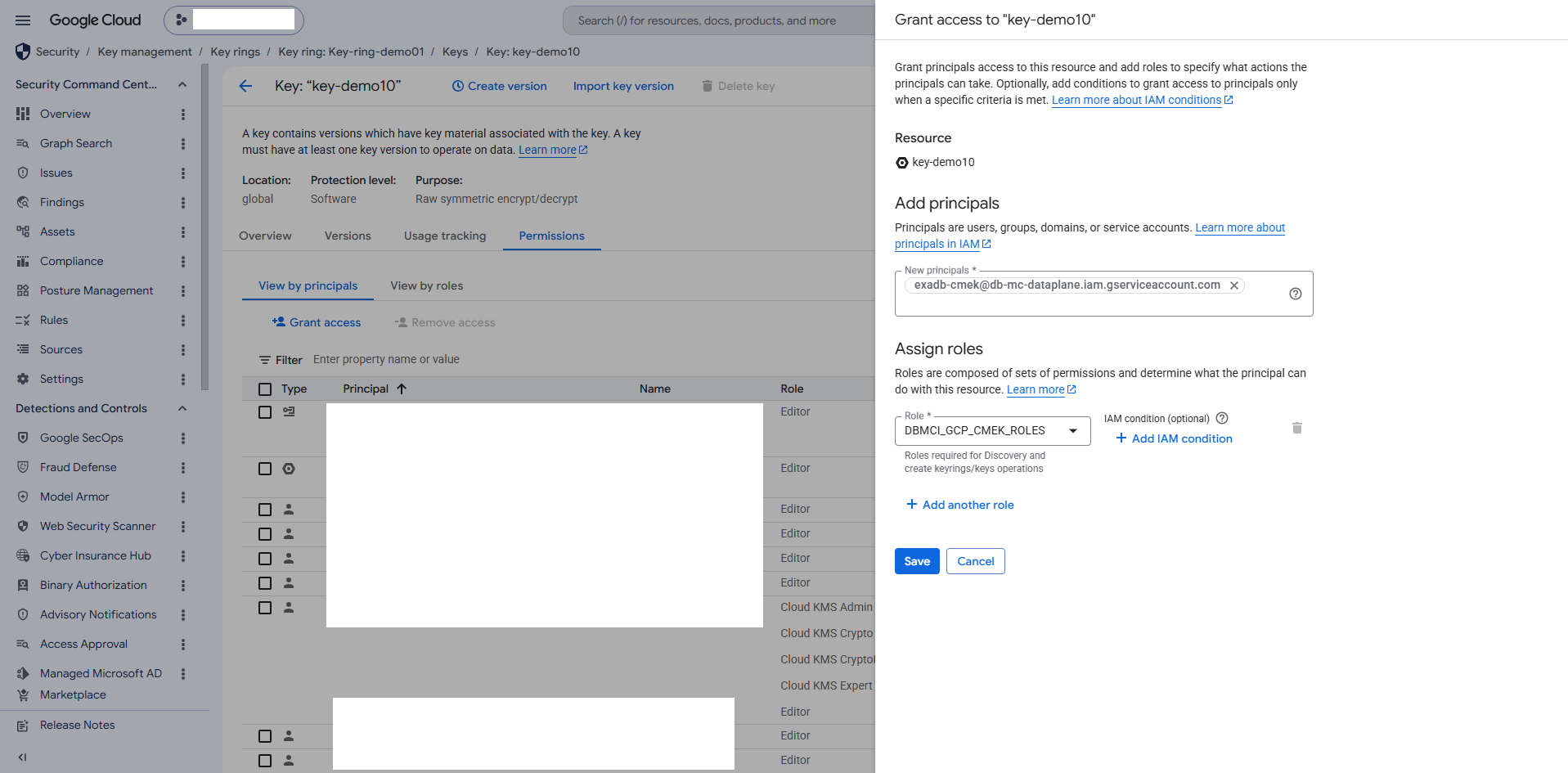Screen dimensions: 1568x773
Task: Check the fourth Editor row checkbox
Action: (265, 534)
